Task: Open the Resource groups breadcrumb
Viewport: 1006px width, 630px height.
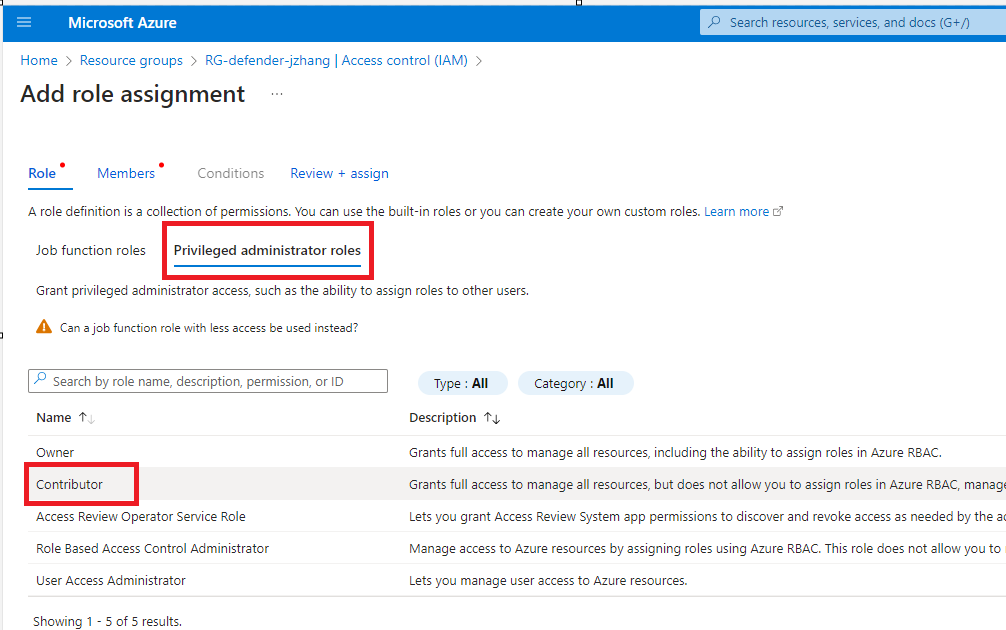Action: (x=131, y=60)
